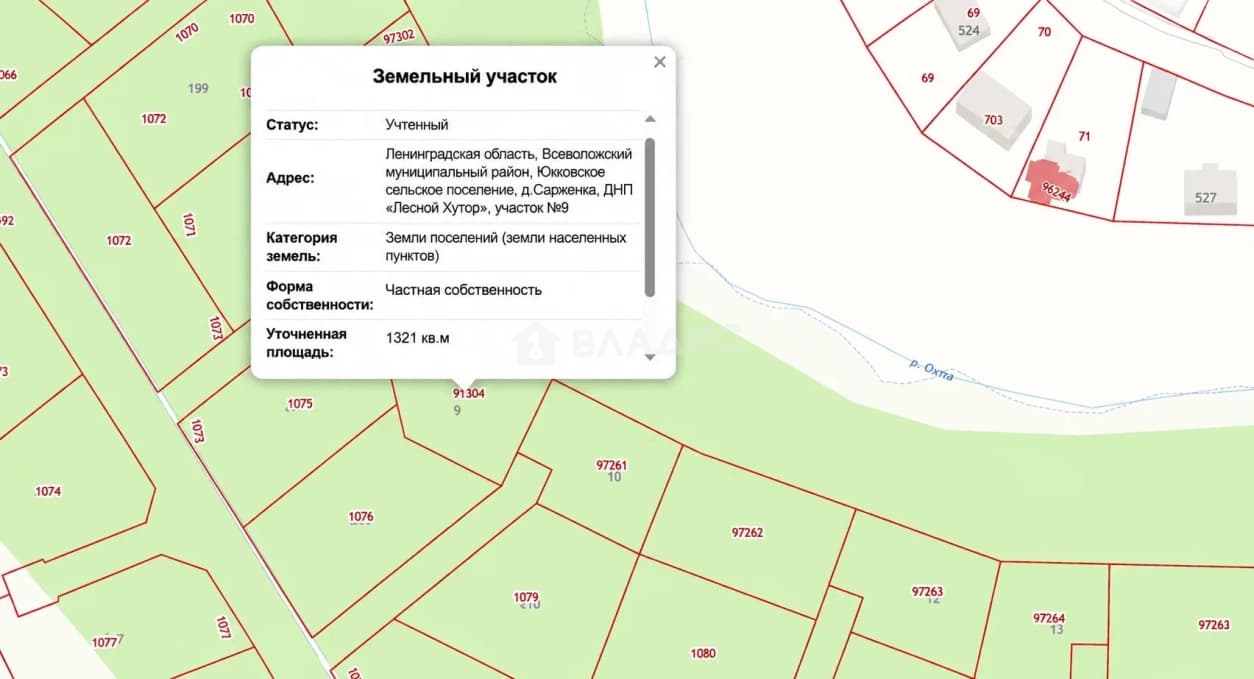Image resolution: width=1254 pixels, height=679 pixels.
Task: Click the 'Частная собственность' value
Action: tap(464, 290)
